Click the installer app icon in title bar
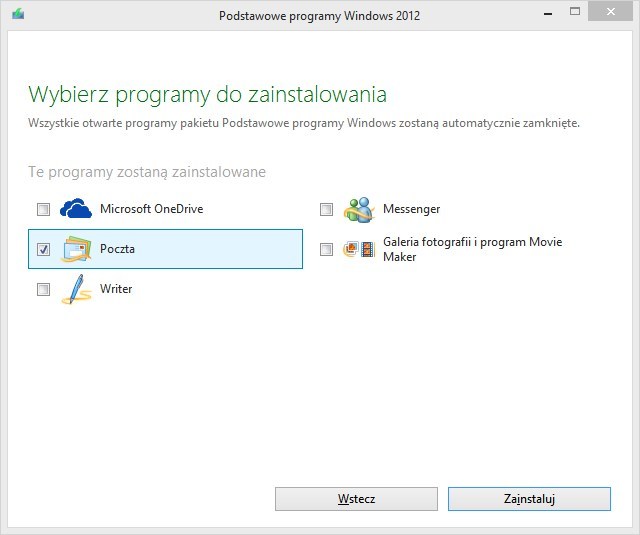The width and height of the screenshot is (640, 535). [x=18, y=14]
